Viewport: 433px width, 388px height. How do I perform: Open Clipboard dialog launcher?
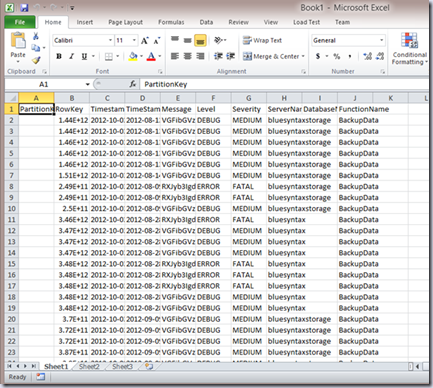coord(44,72)
